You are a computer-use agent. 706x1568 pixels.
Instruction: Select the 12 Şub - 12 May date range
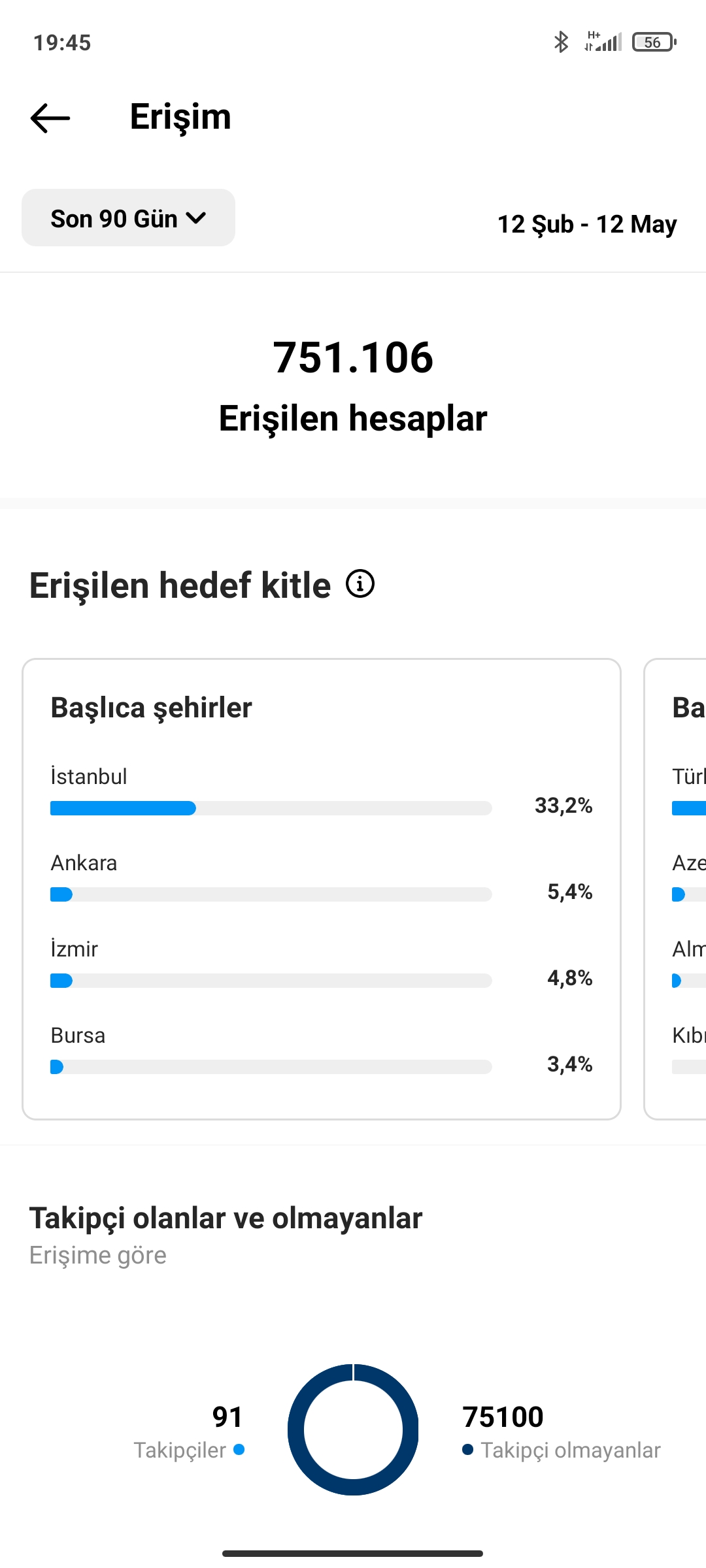tap(587, 224)
